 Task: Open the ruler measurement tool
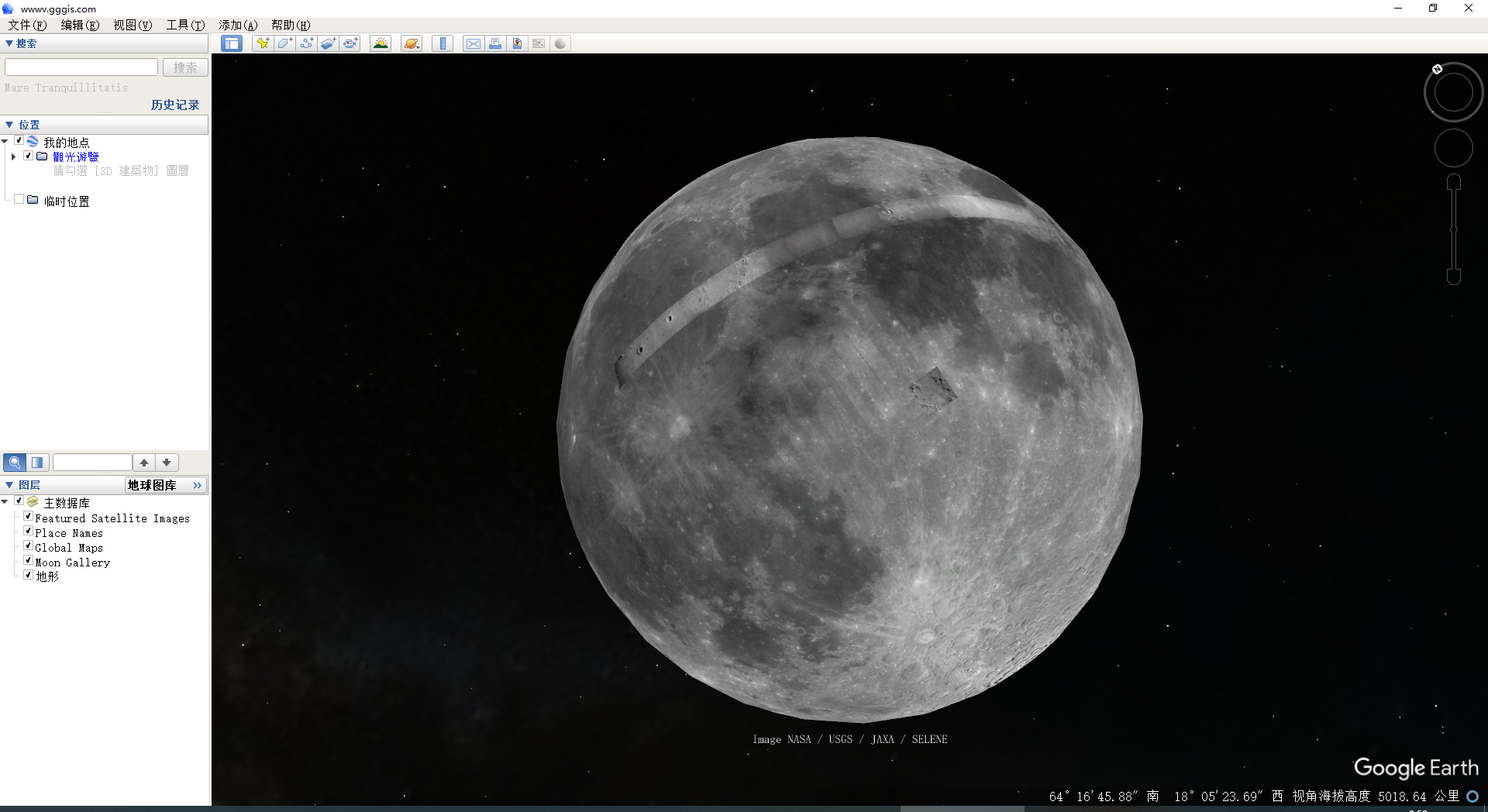[443, 43]
